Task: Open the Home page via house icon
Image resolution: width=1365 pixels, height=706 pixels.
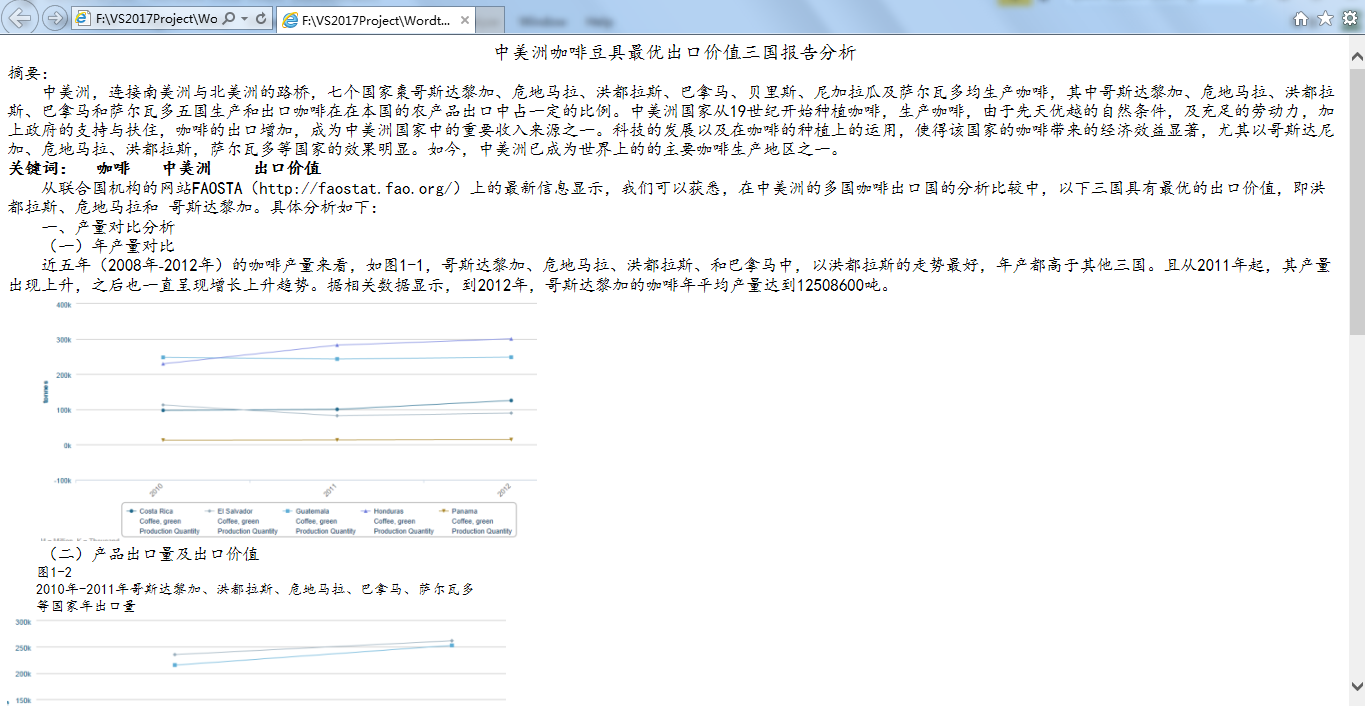Action: [1301, 18]
